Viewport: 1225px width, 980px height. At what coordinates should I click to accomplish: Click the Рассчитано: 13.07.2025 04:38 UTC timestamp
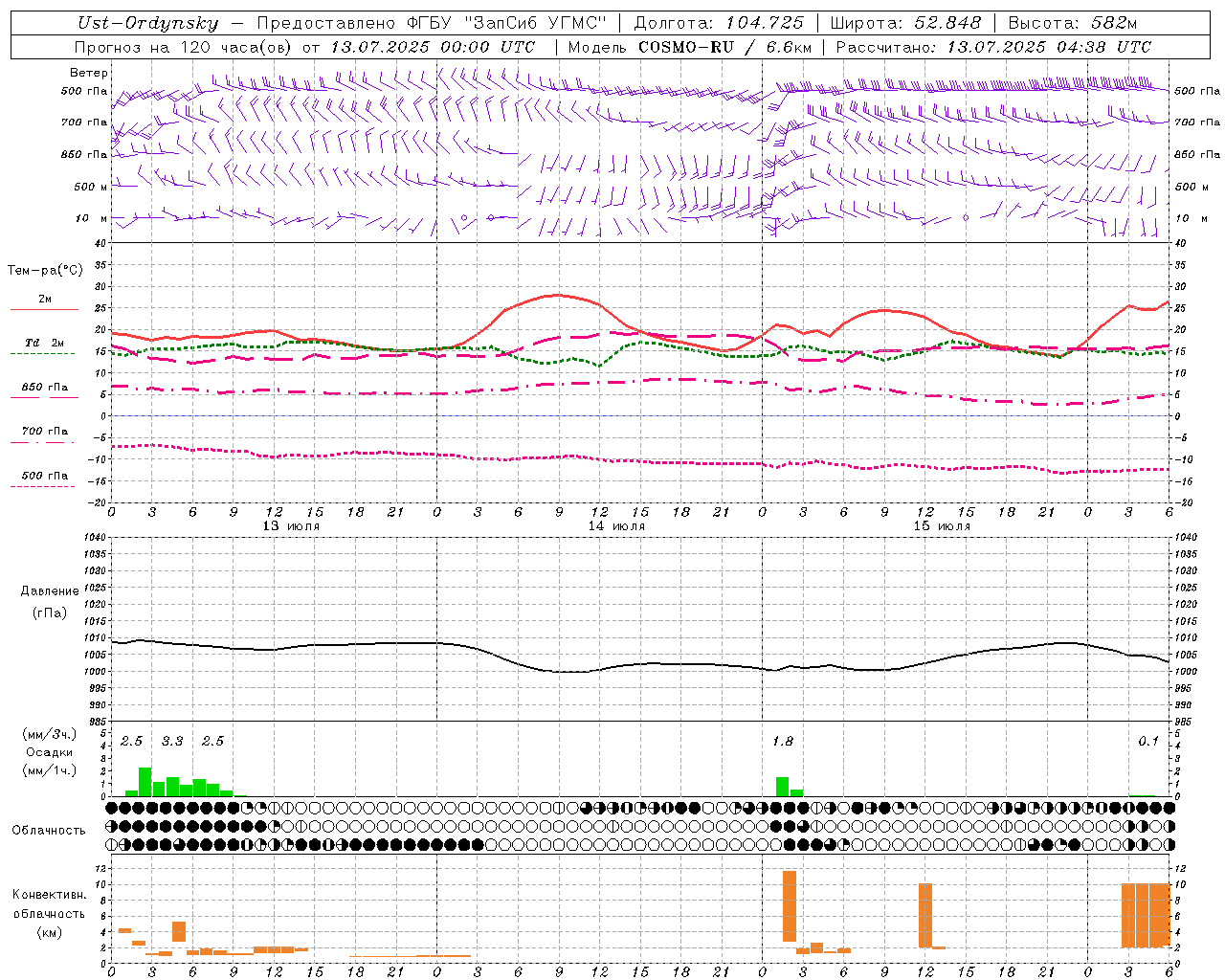pos(993,47)
